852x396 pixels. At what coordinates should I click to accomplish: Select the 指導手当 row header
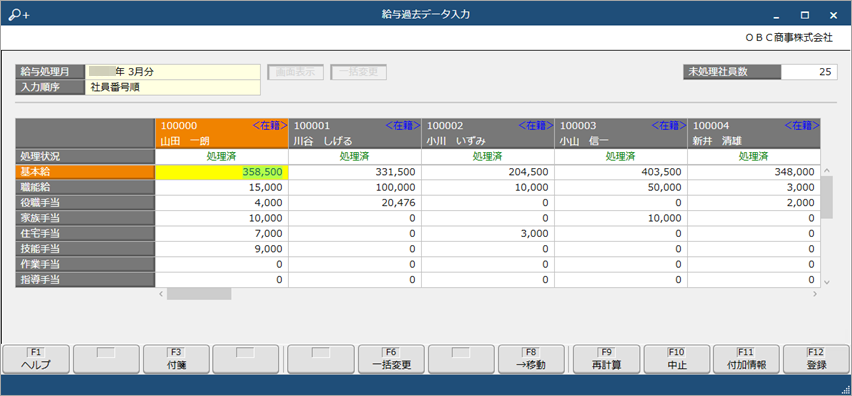pyautogui.click(x=85, y=280)
